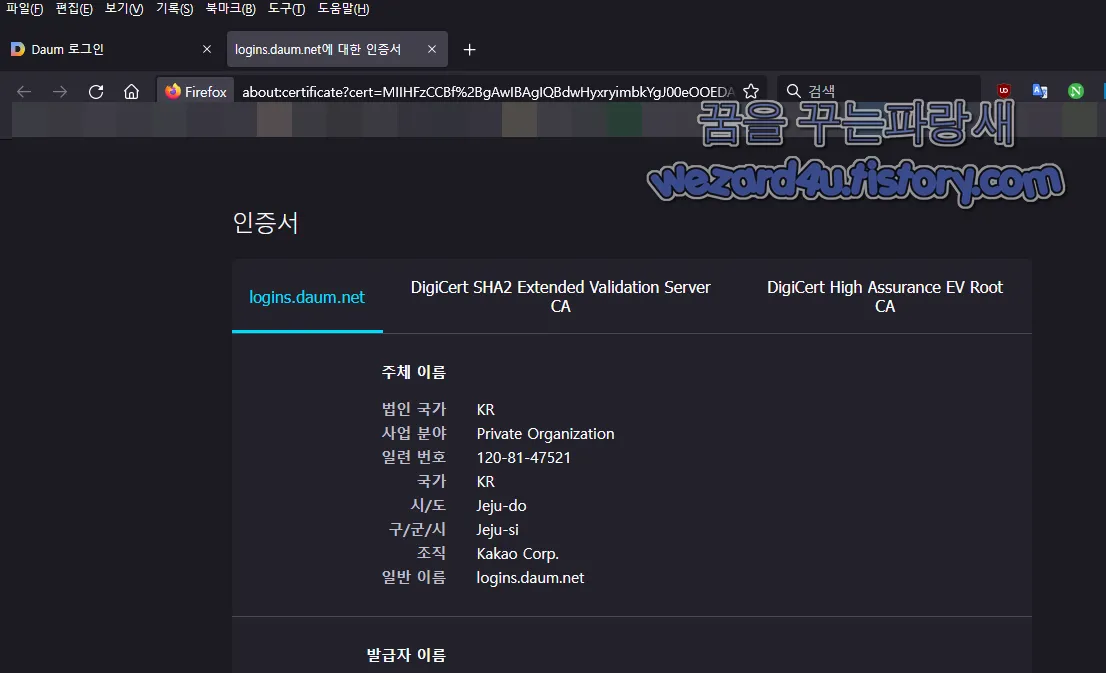Open a new tab with plus button
Image resolution: width=1106 pixels, height=673 pixels.
tap(470, 49)
